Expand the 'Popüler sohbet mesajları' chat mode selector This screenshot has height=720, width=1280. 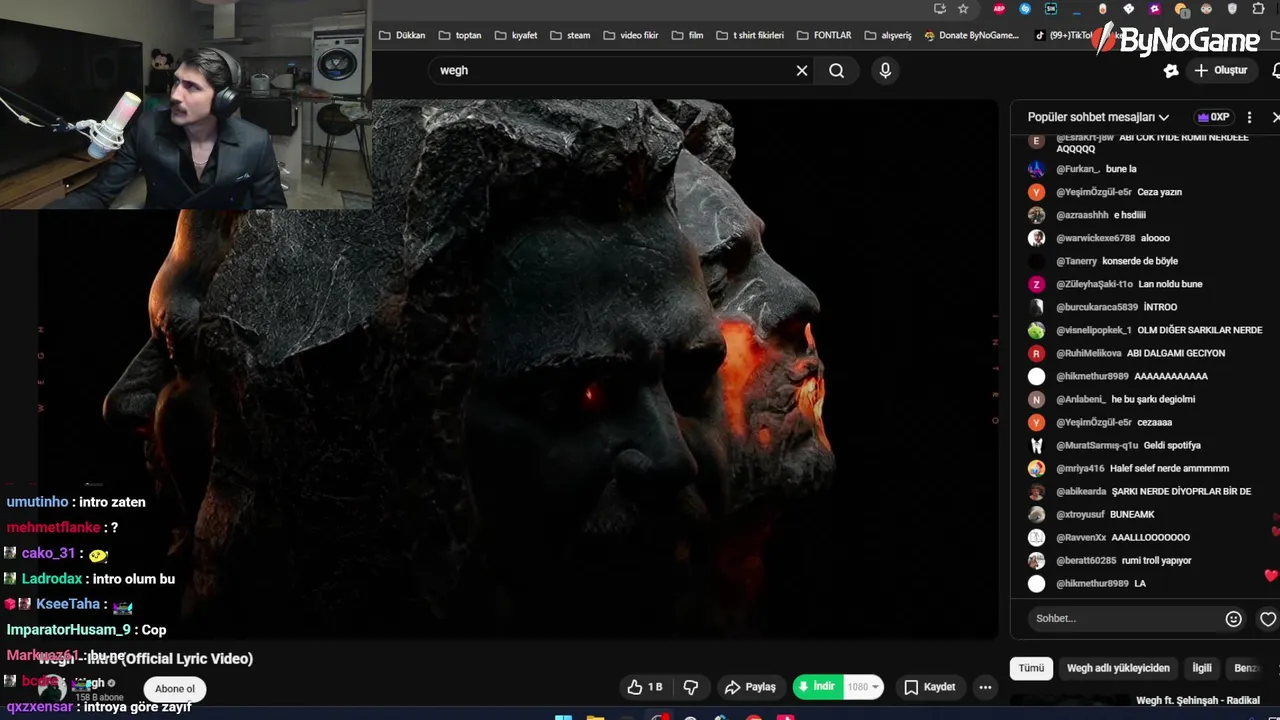[1098, 117]
